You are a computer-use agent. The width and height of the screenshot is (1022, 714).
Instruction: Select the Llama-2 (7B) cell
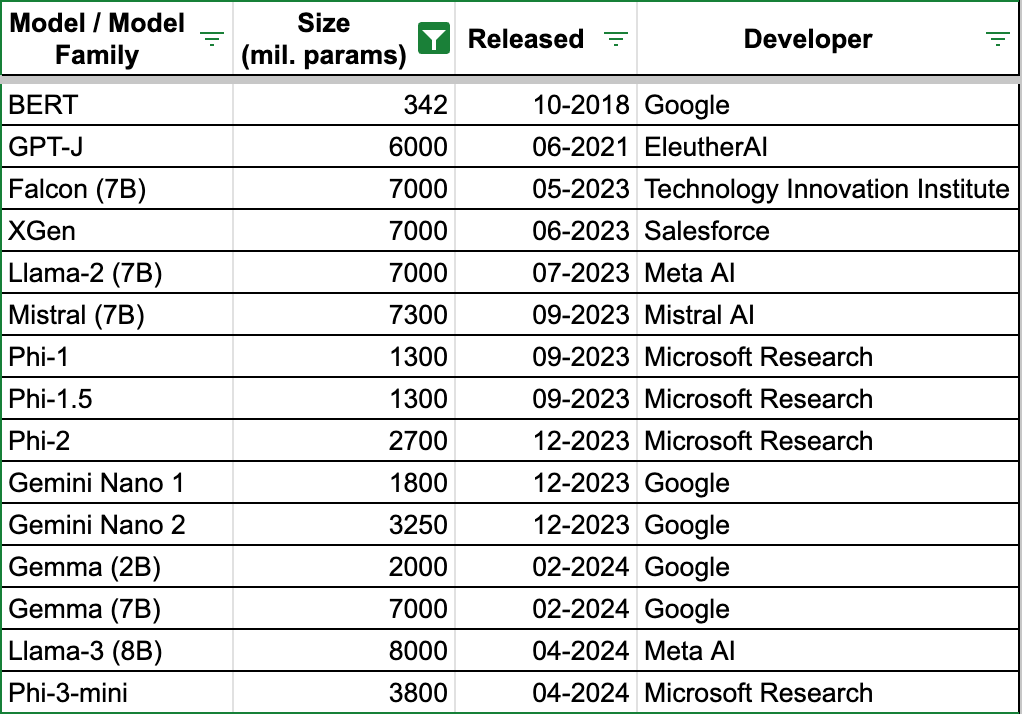[x=85, y=273]
